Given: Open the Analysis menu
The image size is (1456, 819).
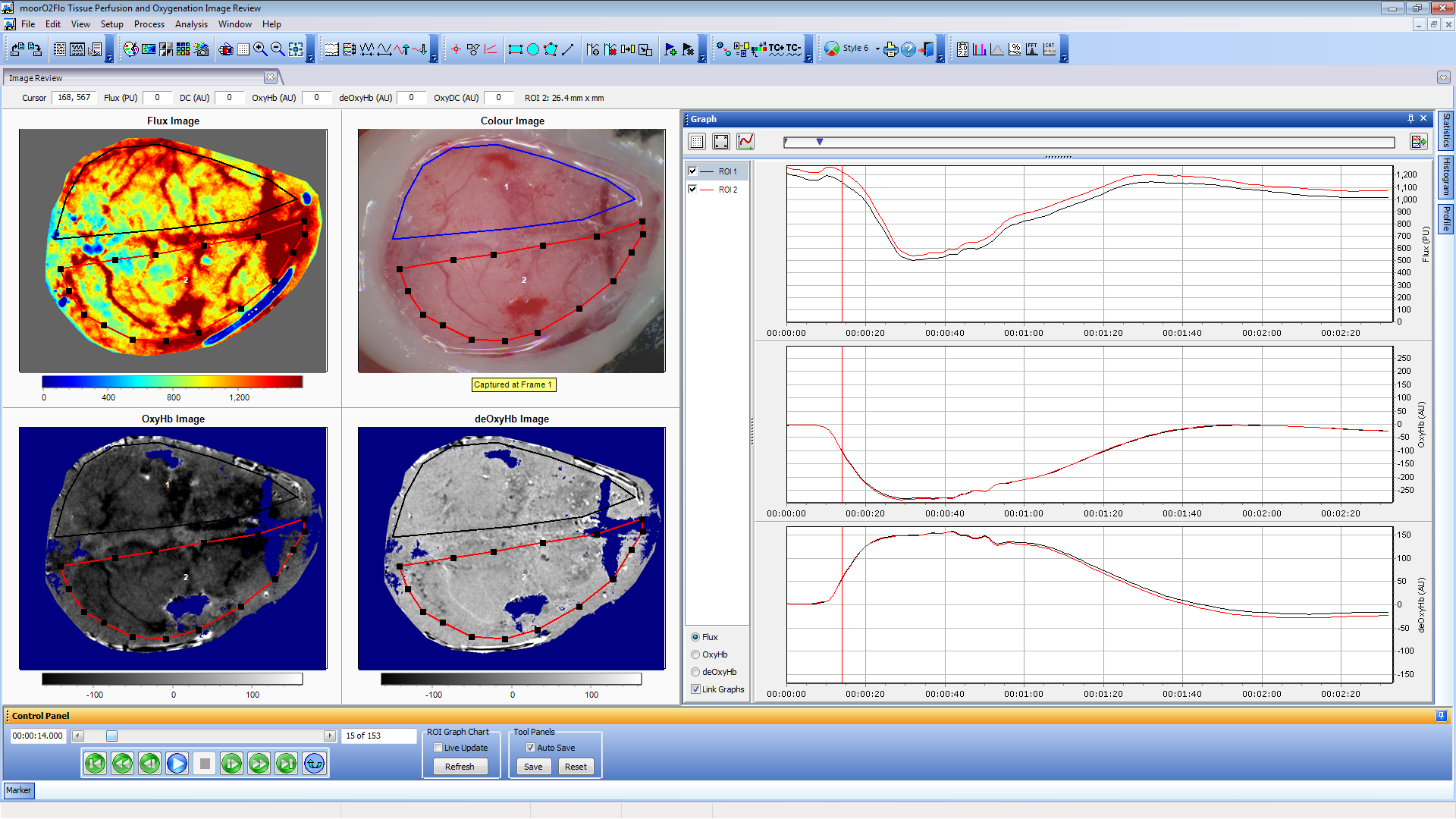Looking at the screenshot, I should (190, 24).
